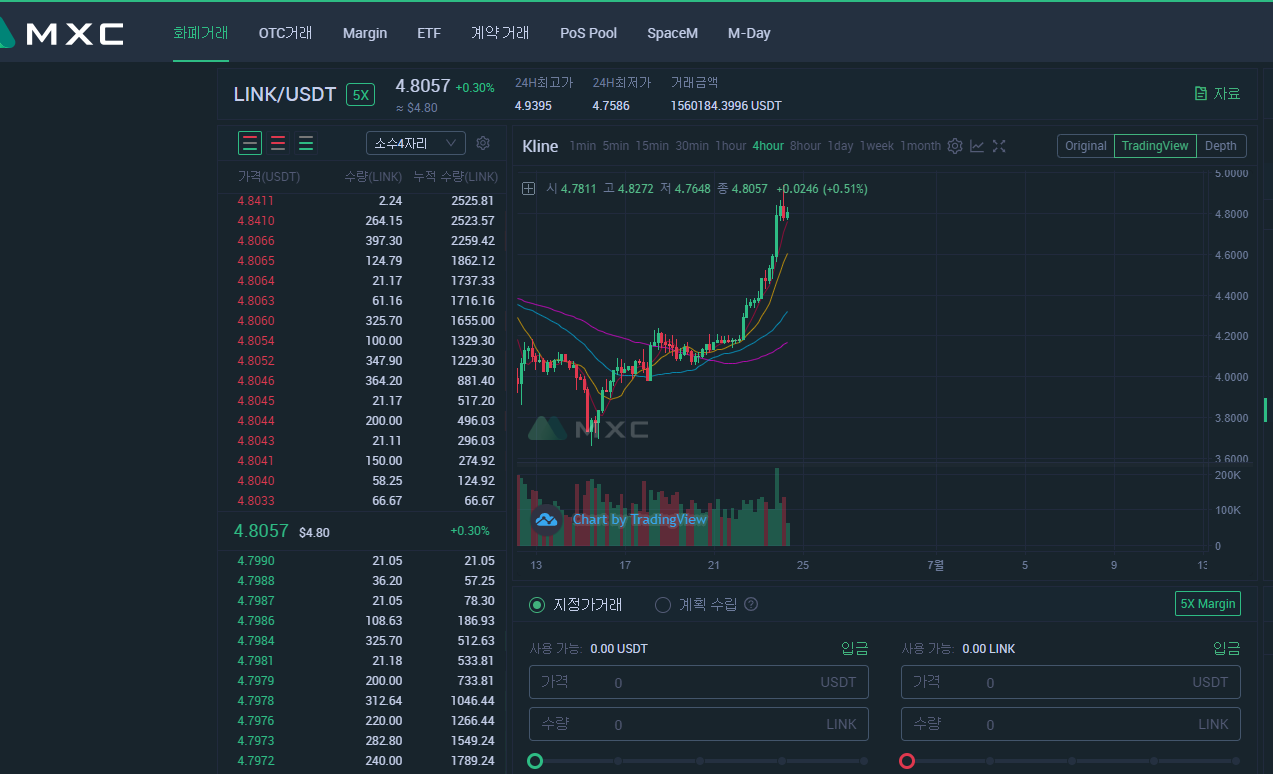The image size is (1273, 774).
Task: Click the sell price (가격) input field
Action: (x=1071, y=682)
